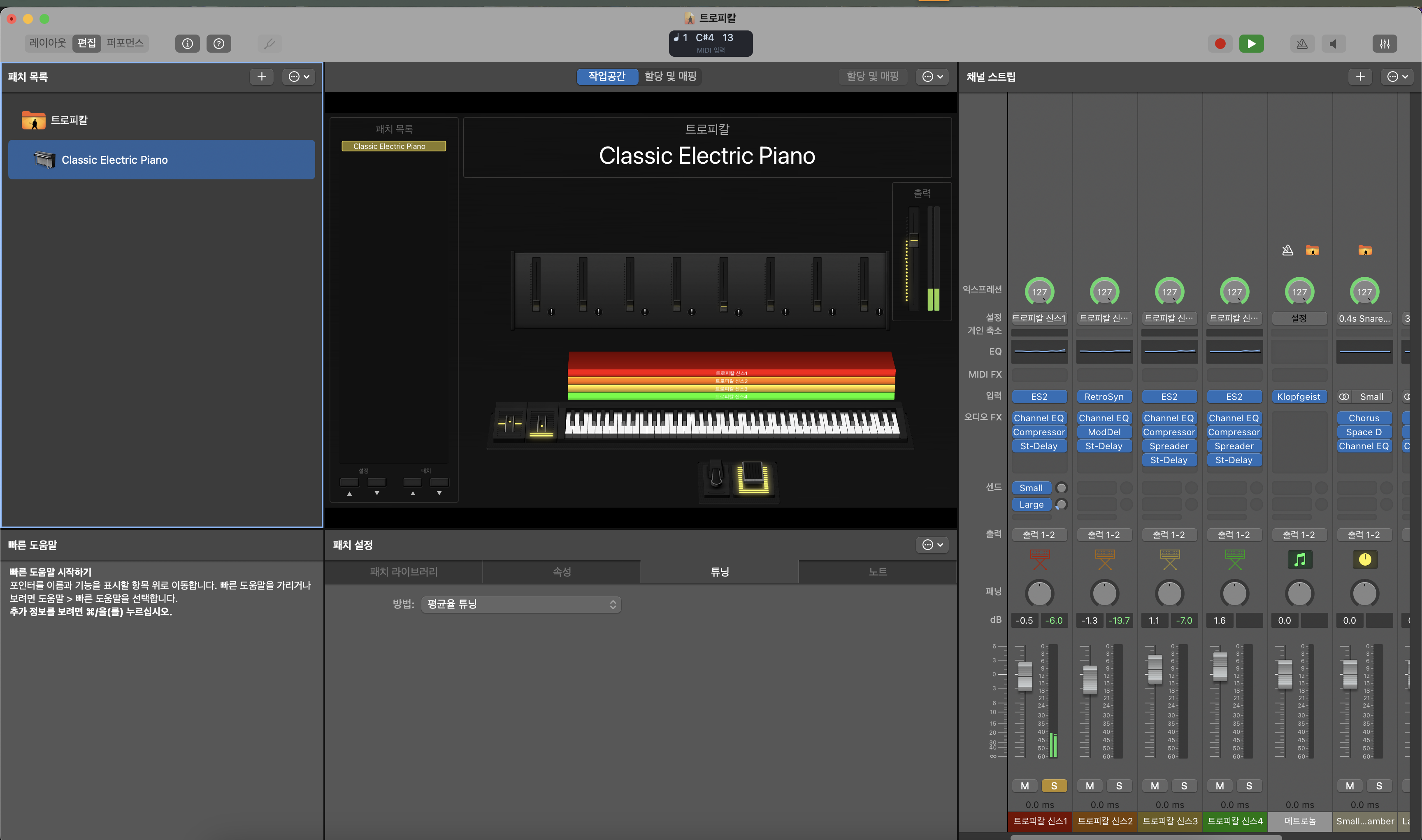Mute the 트로피칼 신스1 channel

tap(1025, 786)
